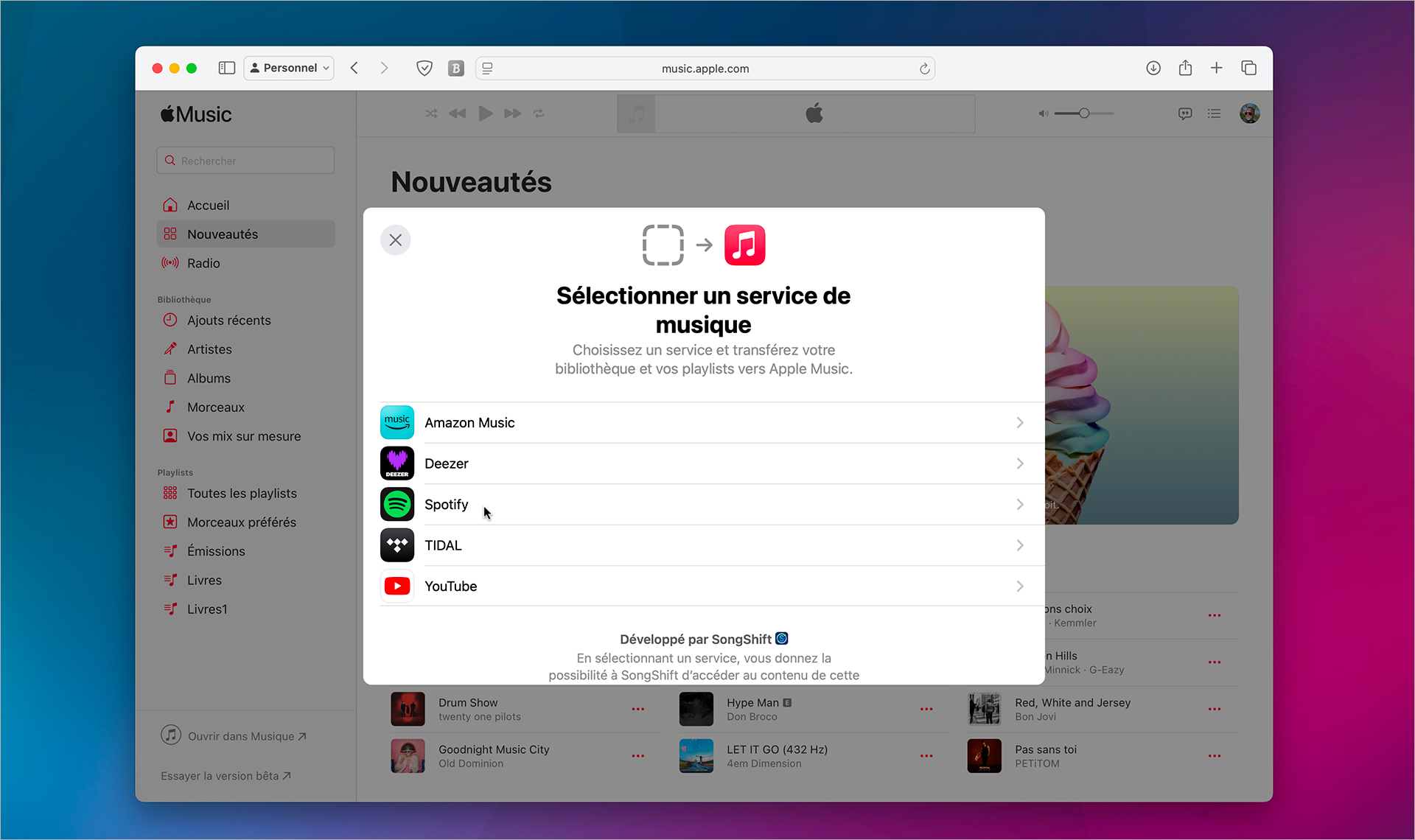
Task: Expand the TIDAL row chevron
Action: [1020, 545]
